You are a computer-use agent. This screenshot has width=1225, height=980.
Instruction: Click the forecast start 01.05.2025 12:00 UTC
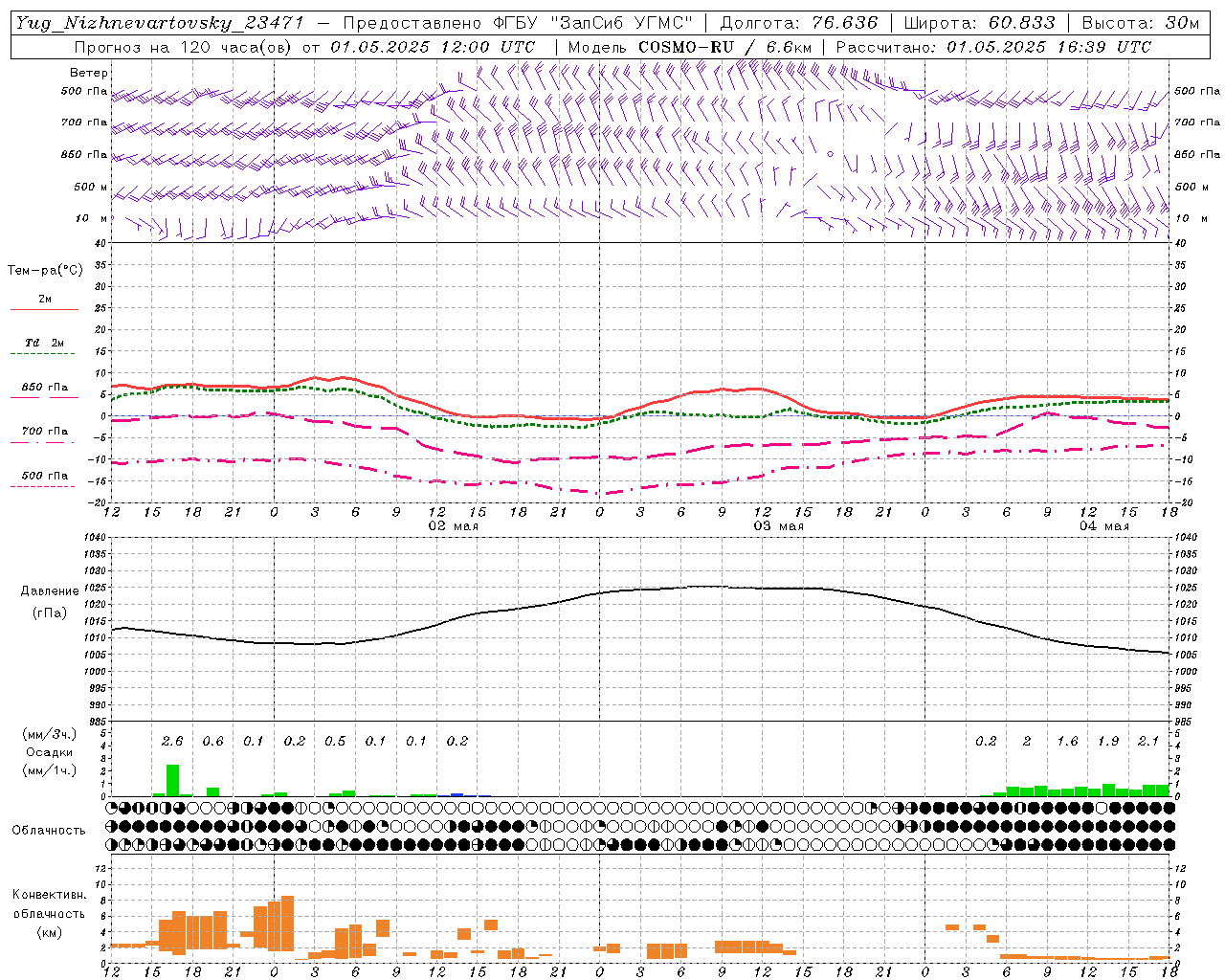[x=433, y=47]
